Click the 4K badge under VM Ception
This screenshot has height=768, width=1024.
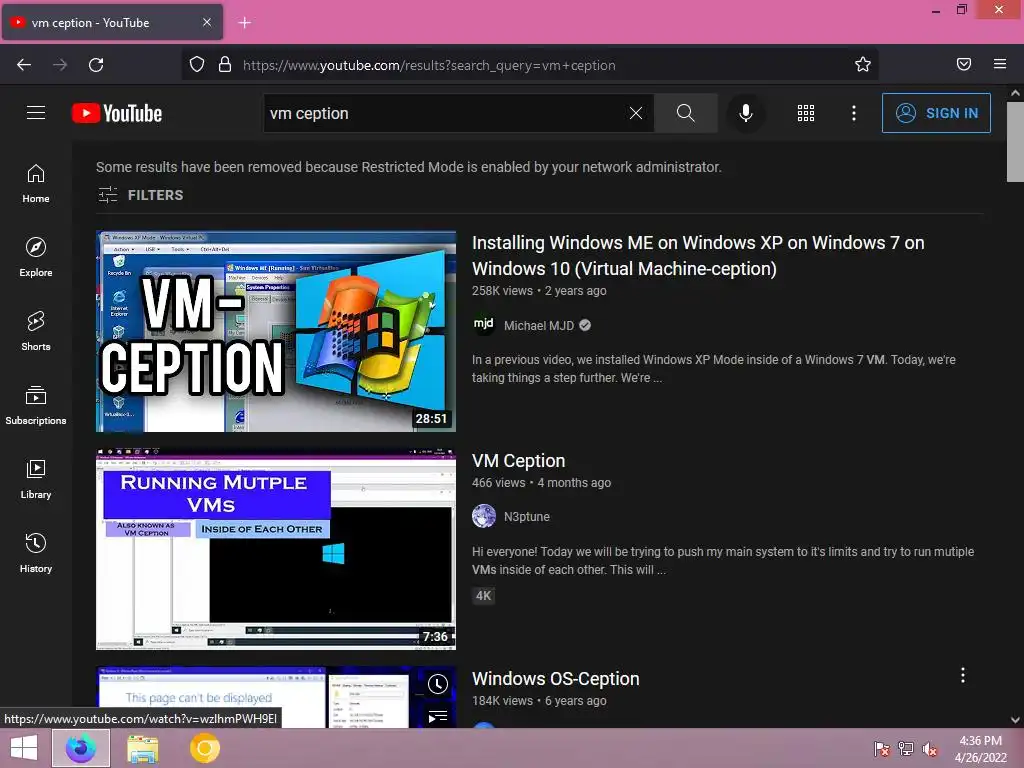click(x=483, y=596)
